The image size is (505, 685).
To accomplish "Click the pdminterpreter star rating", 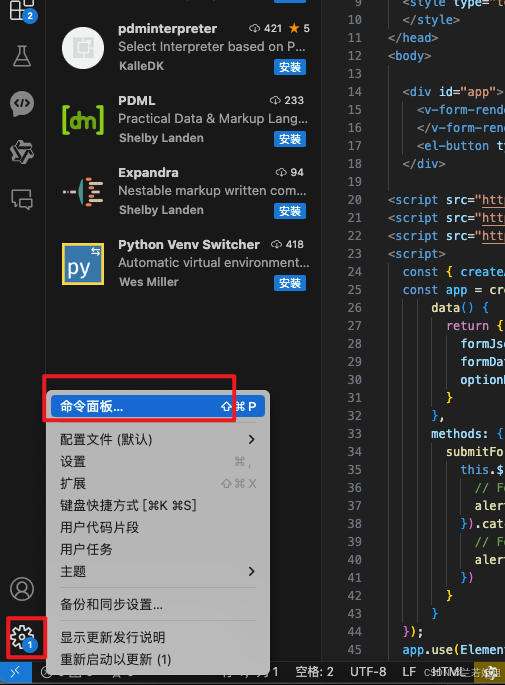I will click(x=299, y=28).
